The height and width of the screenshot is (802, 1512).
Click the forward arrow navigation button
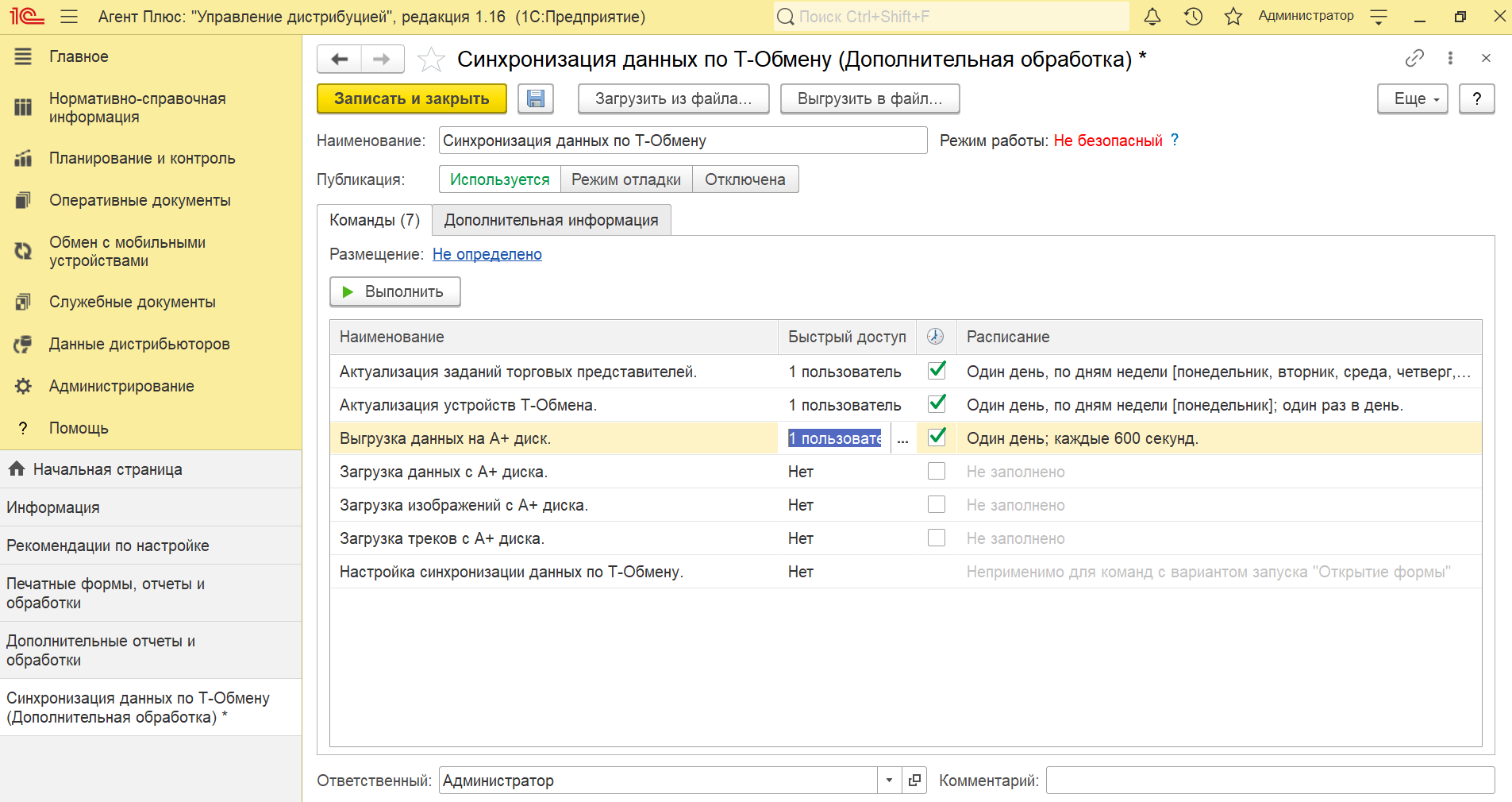point(383,59)
